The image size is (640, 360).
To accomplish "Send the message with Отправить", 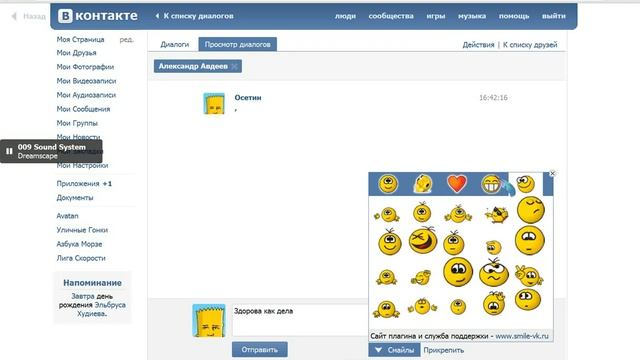I will pos(260,350).
